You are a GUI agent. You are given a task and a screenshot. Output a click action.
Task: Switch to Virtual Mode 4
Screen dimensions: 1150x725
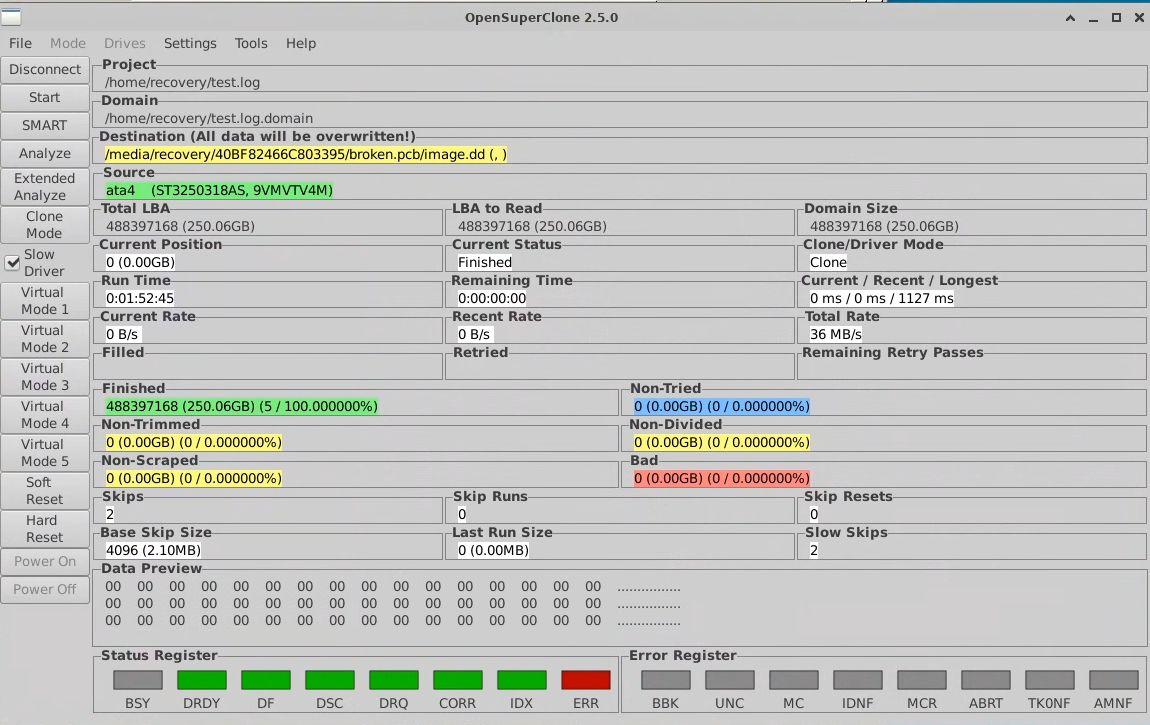pyautogui.click(x=45, y=415)
